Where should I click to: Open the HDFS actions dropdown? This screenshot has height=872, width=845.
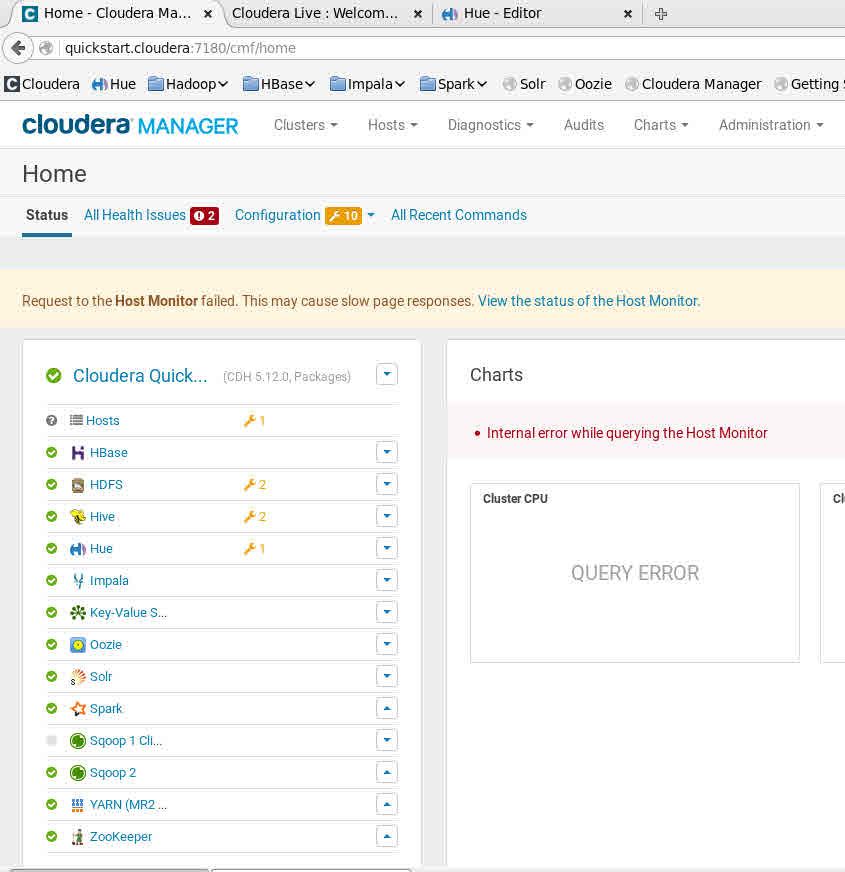[387, 484]
